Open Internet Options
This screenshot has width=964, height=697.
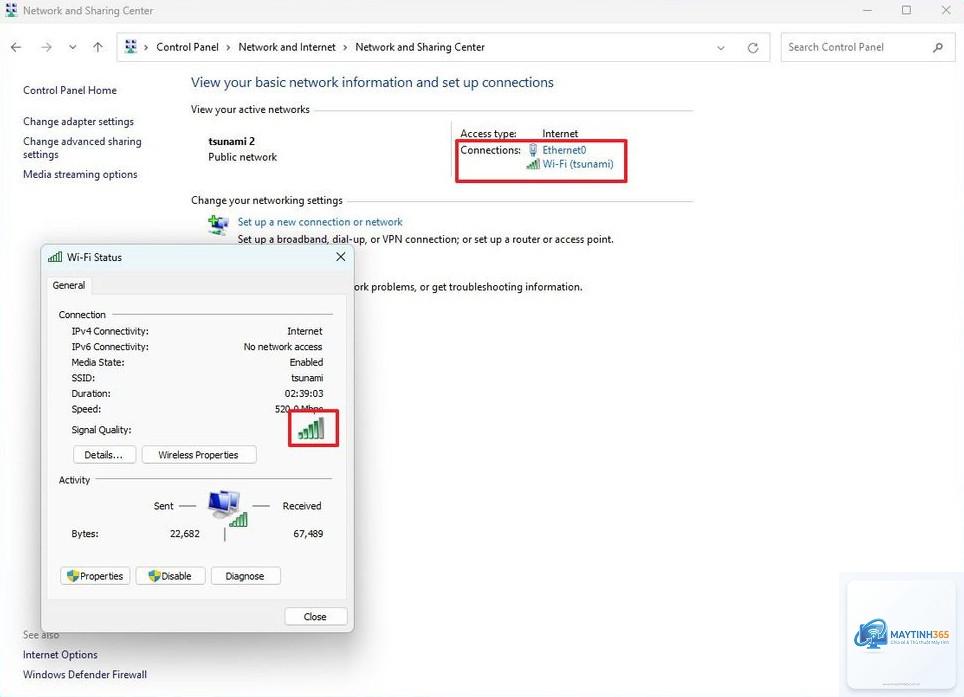(60, 655)
